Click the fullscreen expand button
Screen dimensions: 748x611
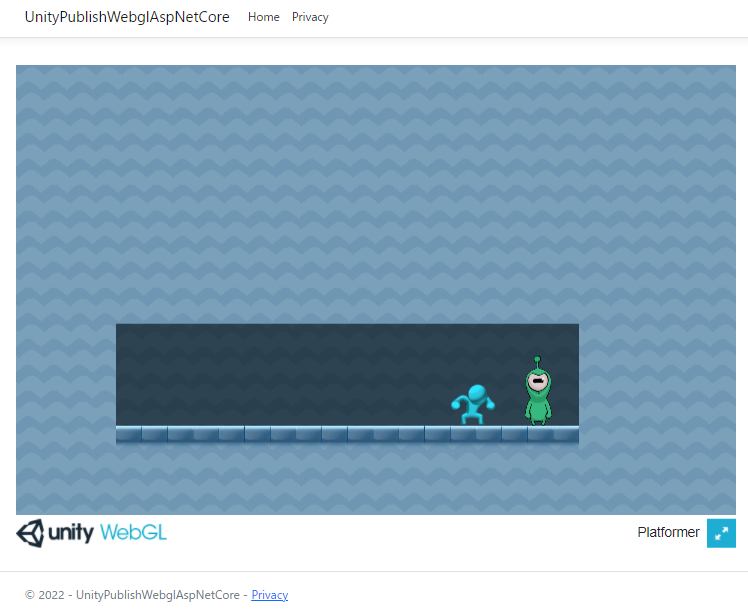[x=721, y=533]
